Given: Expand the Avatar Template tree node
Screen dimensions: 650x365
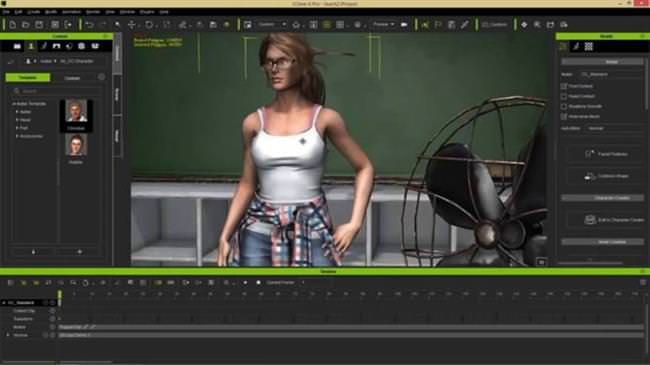Looking at the screenshot, I should coord(14,104).
